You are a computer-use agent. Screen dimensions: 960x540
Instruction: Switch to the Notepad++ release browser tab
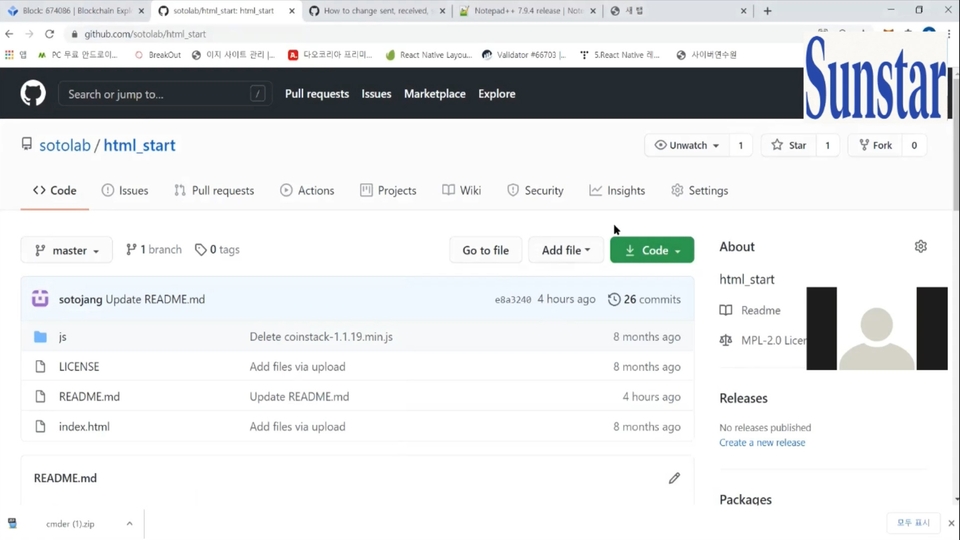tap(527, 10)
